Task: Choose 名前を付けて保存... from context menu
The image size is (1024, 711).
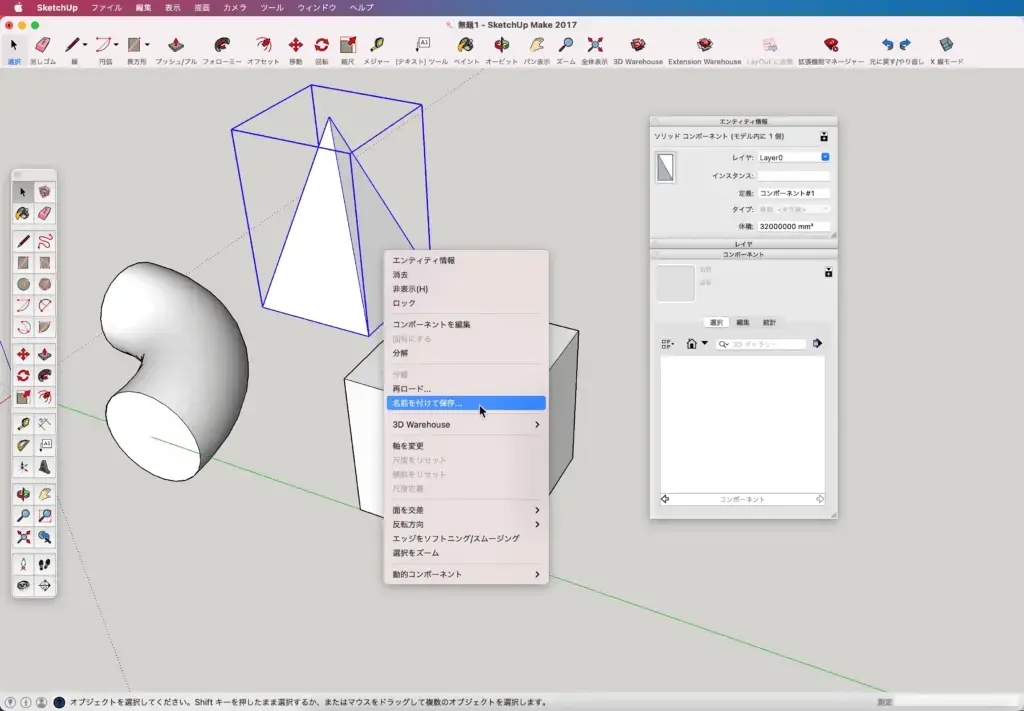Action: click(466, 403)
